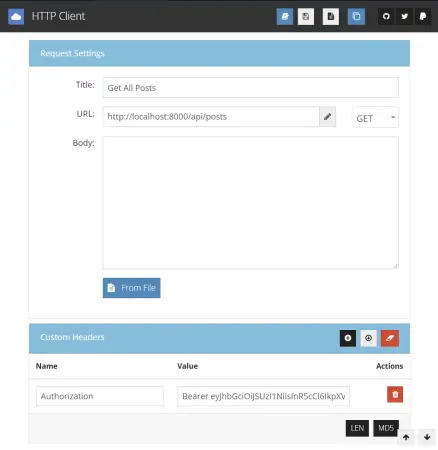Add a new custom header with black plus
Image resolution: width=438 pixels, height=450 pixels.
pos(348,338)
